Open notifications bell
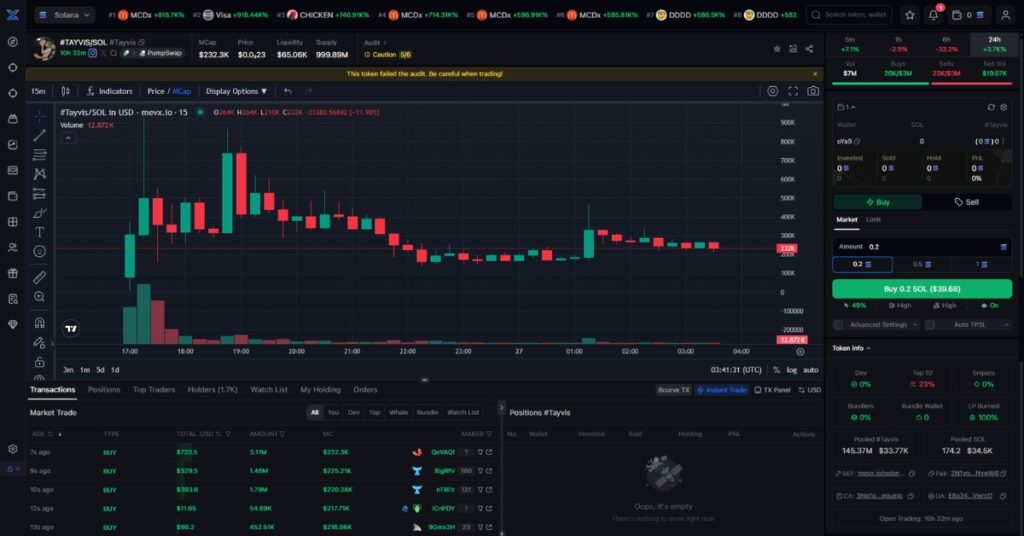Viewport: 1024px width, 536px height. click(933, 14)
